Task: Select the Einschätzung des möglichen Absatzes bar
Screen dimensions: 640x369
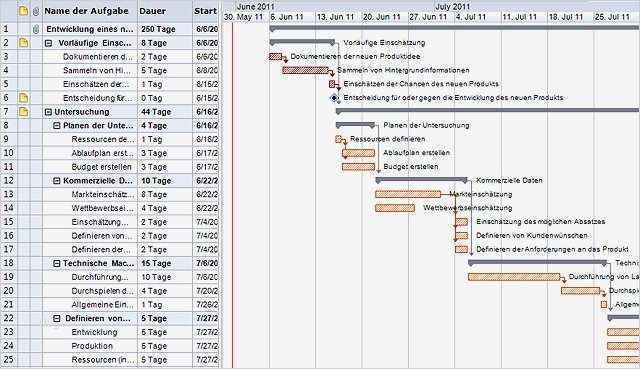Action: click(x=461, y=222)
